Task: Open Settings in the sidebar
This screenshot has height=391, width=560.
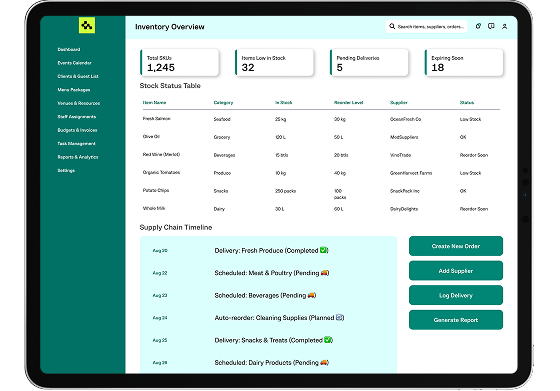Action: 66,171
